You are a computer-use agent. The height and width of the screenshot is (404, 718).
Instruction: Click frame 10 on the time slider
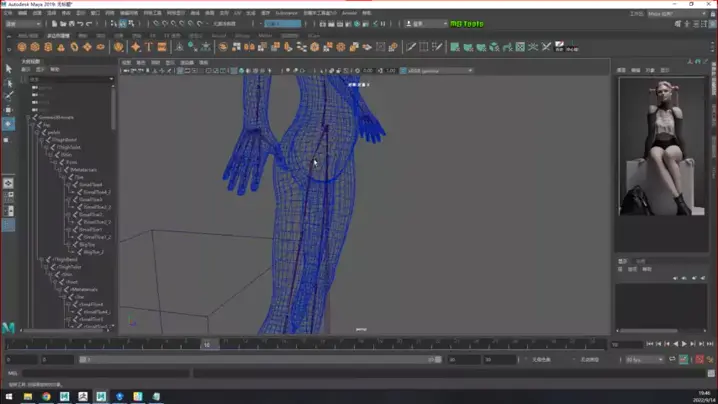click(x=207, y=344)
